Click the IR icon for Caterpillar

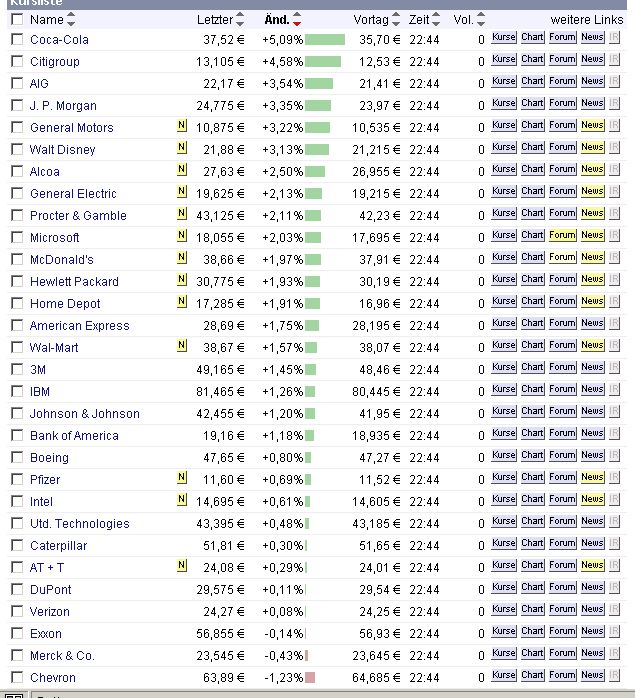pos(614,544)
